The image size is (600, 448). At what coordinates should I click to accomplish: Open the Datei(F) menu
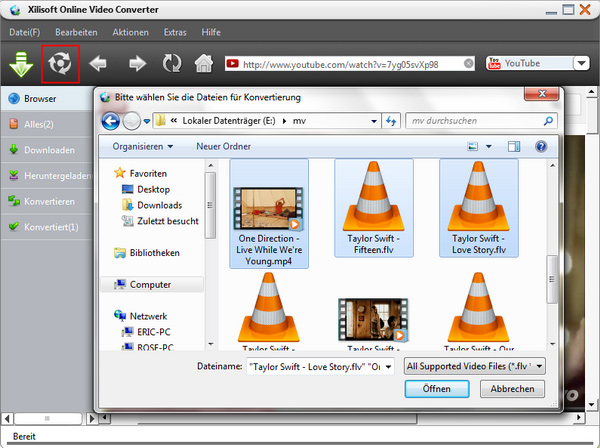[x=24, y=33]
